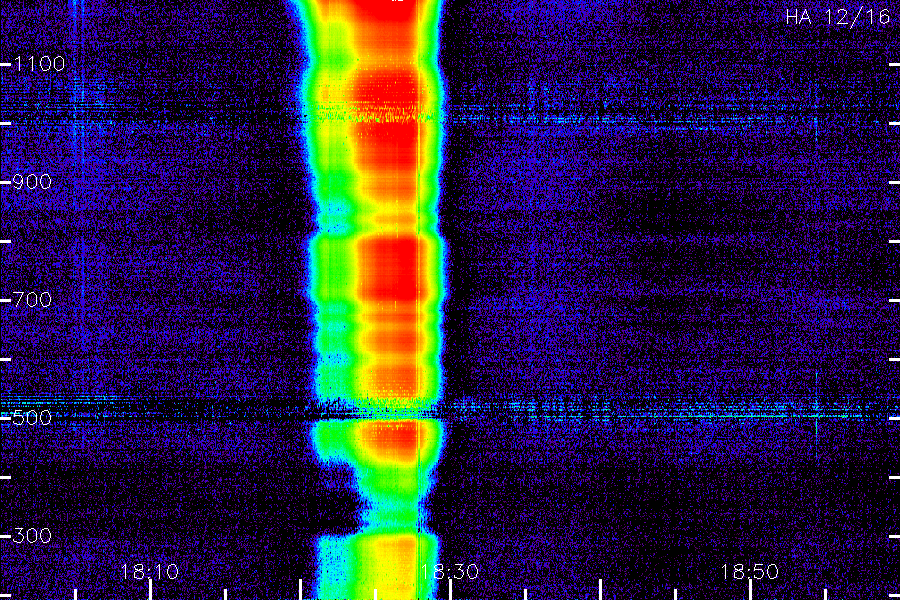Click the HA 12/16 label
The image size is (900, 600).
[837, 17]
